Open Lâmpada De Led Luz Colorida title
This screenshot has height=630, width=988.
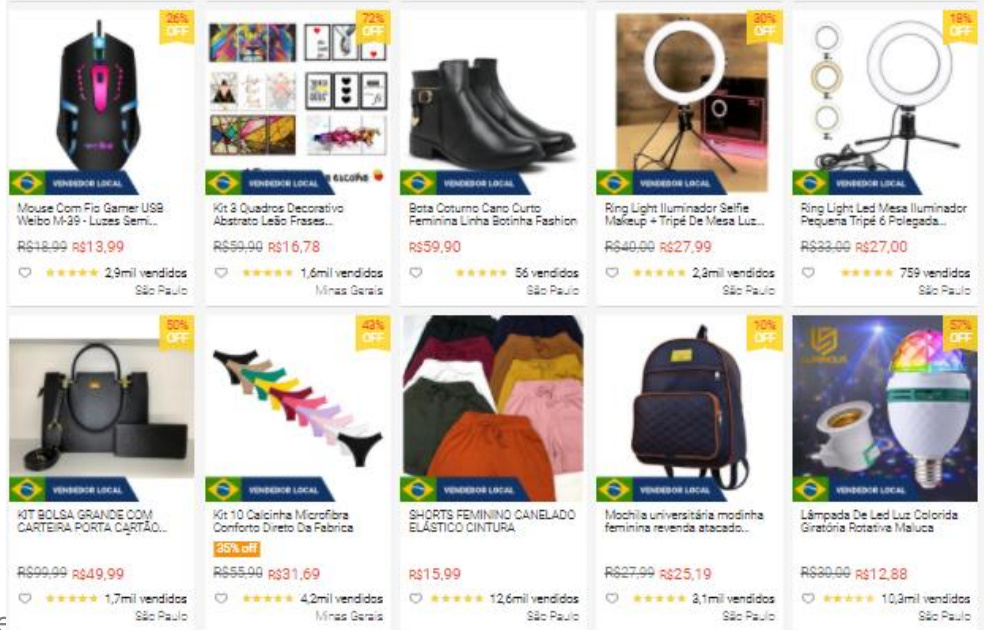click(x=879, y=521)
